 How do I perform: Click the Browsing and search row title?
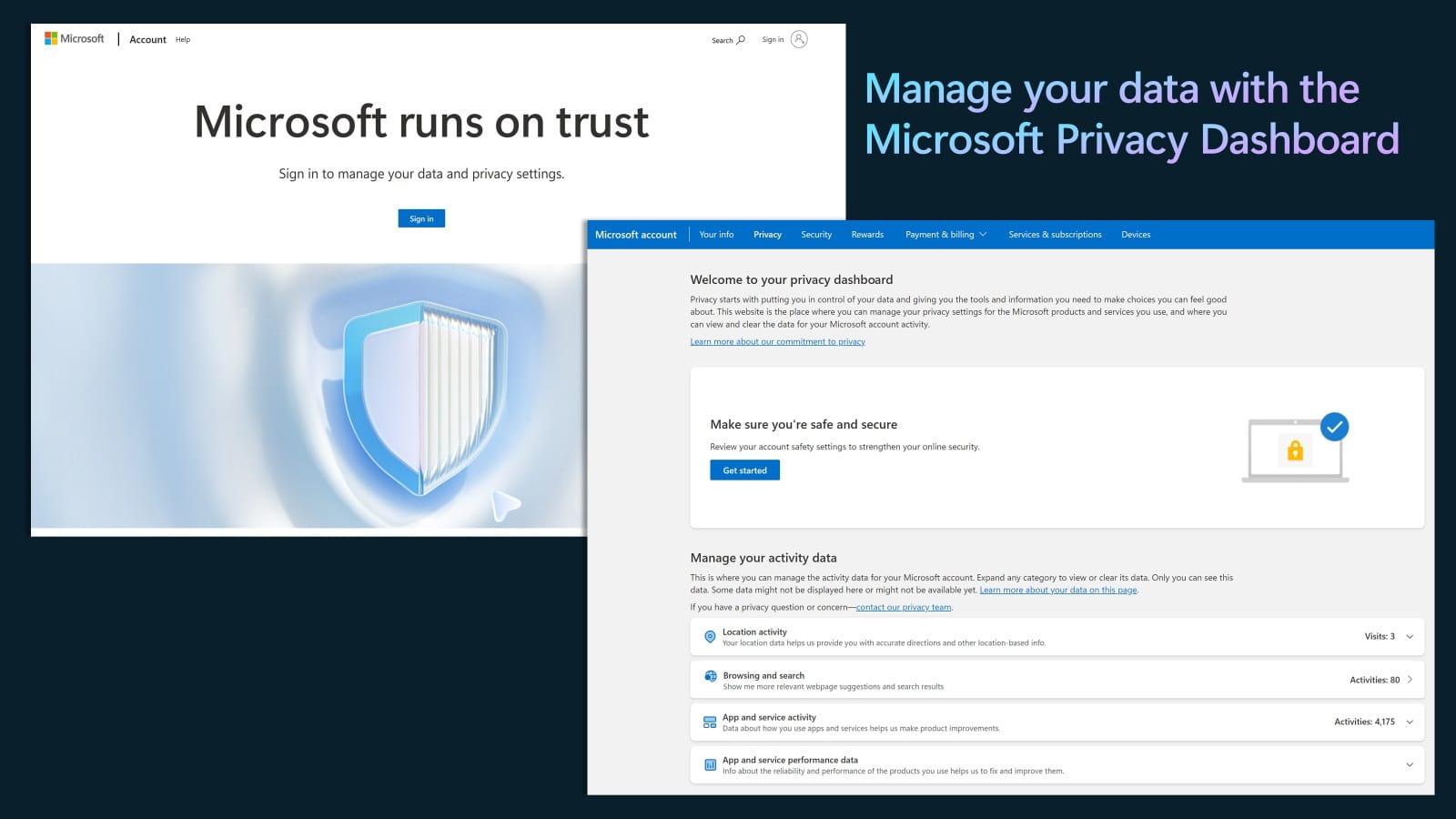[763, 675]
